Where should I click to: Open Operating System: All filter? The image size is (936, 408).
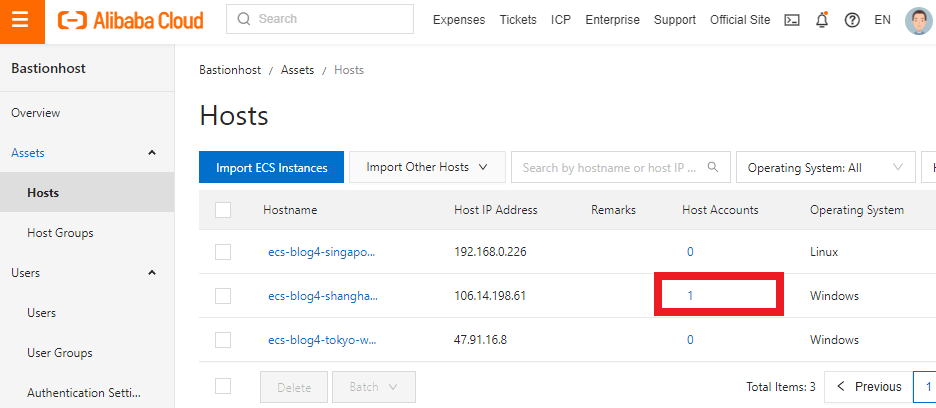coord(826,167)
